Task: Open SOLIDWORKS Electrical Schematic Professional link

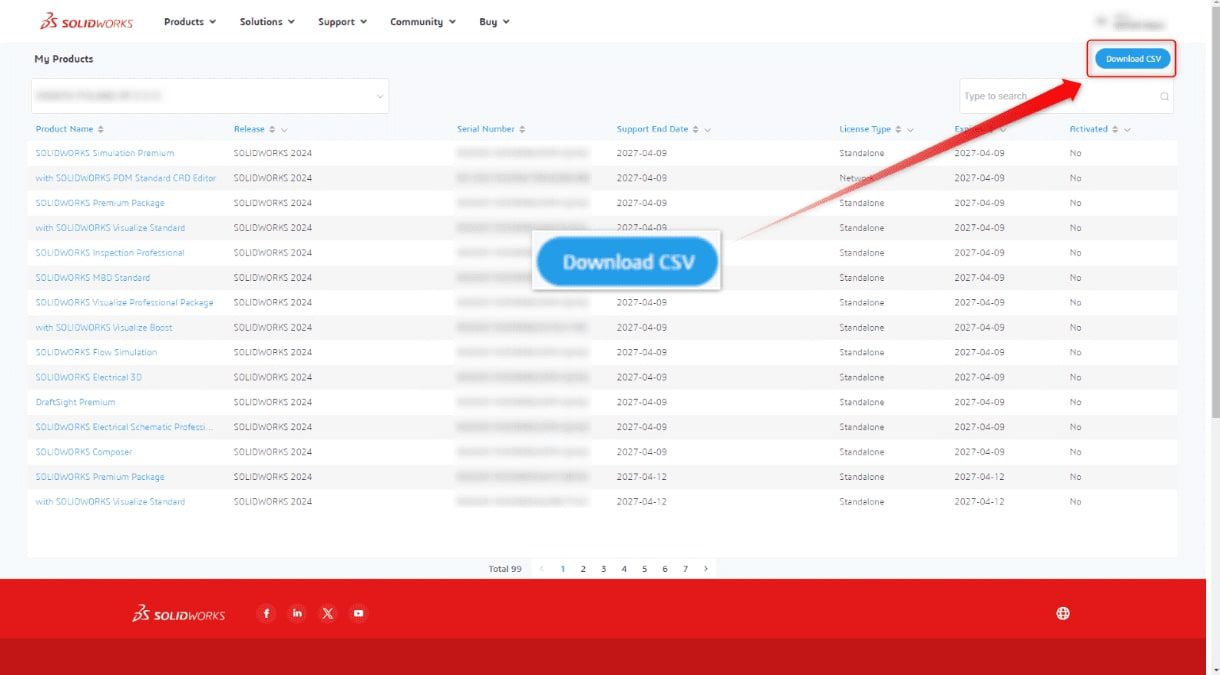Action: (x=124, y=428)
